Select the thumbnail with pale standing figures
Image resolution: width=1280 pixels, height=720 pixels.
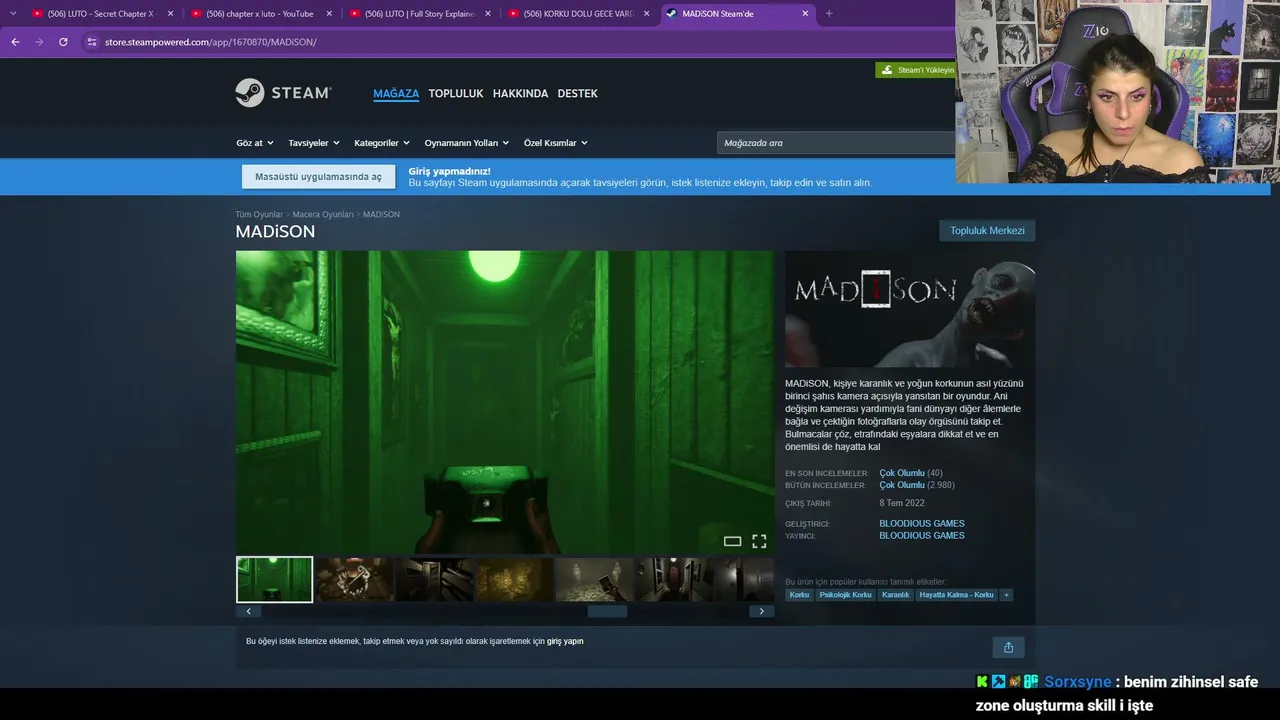coord(594,580)
